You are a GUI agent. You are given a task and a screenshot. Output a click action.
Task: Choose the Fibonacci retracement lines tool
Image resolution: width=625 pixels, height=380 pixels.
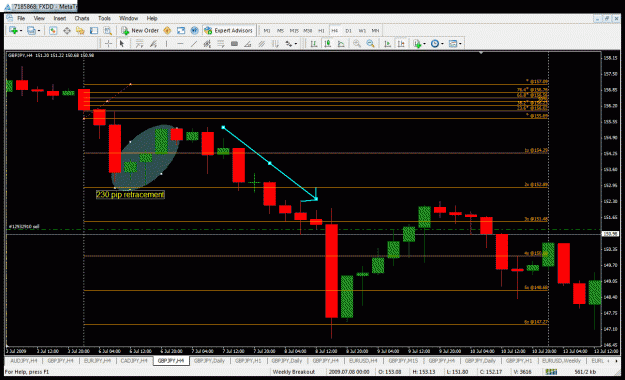point(220,43)
